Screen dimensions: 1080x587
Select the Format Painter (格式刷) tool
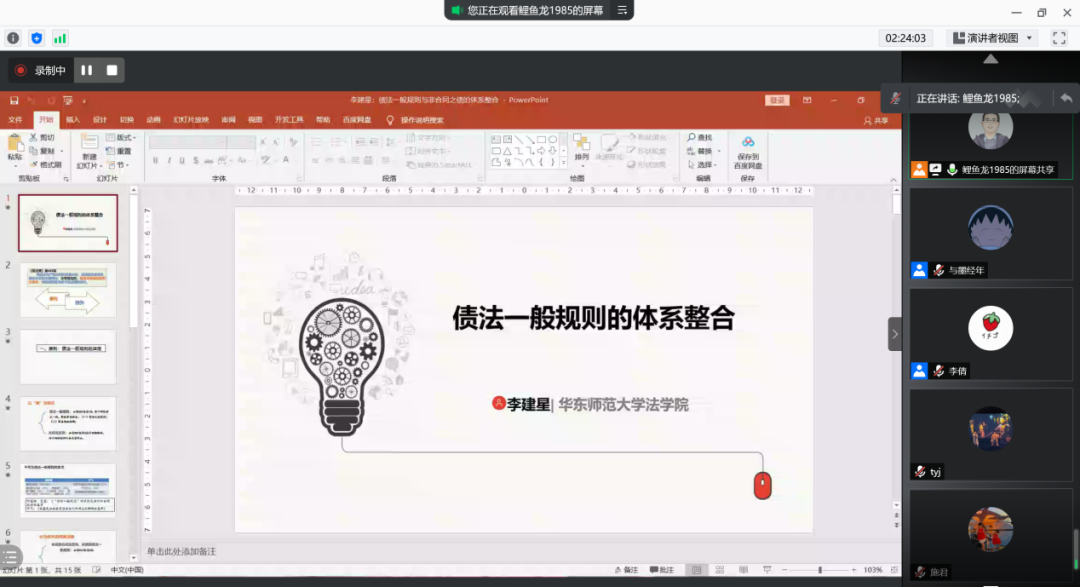click(x=46, y=165)
